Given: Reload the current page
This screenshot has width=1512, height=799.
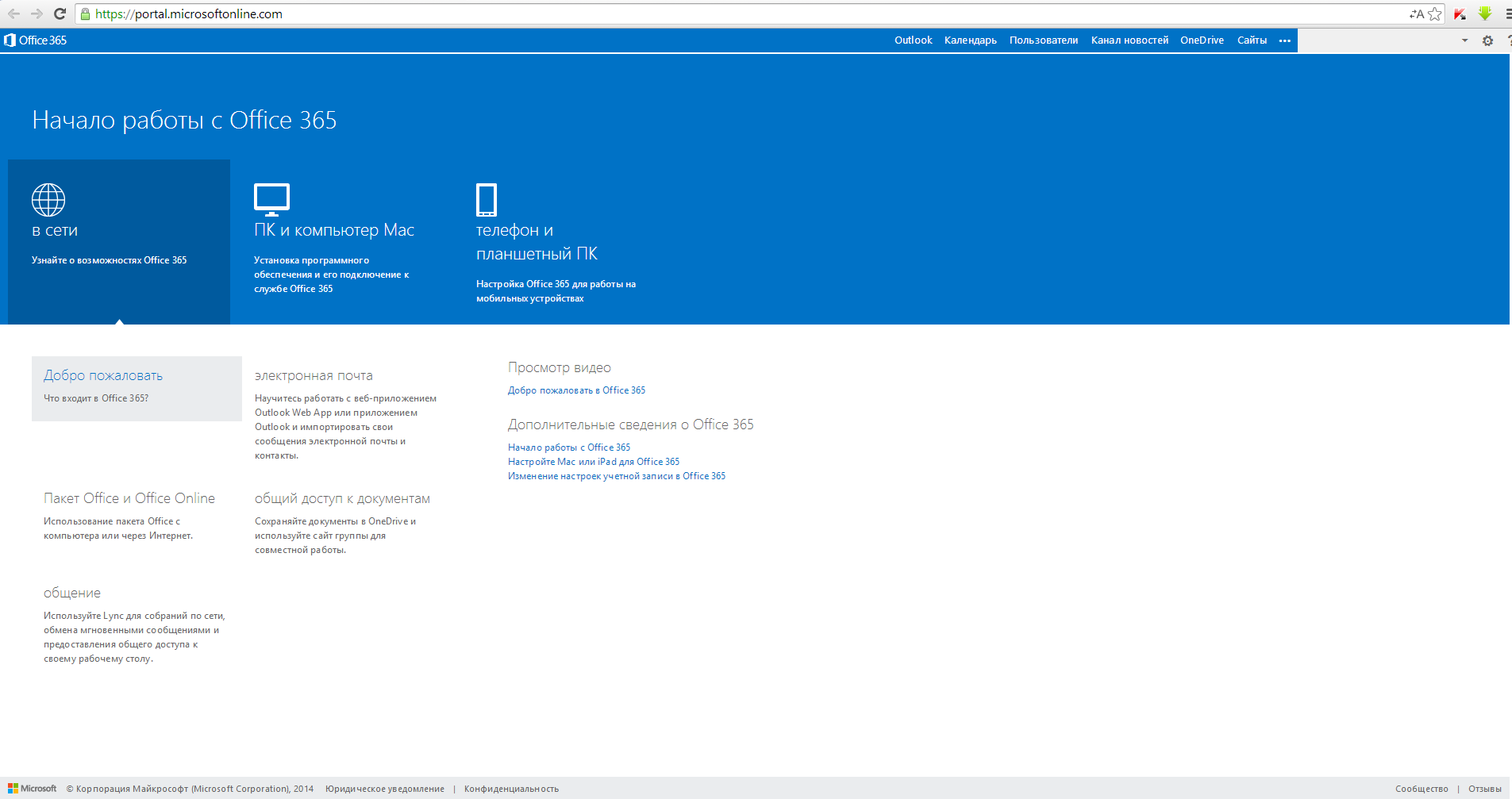Looking at the screenshot, I should tap(60, 13).
